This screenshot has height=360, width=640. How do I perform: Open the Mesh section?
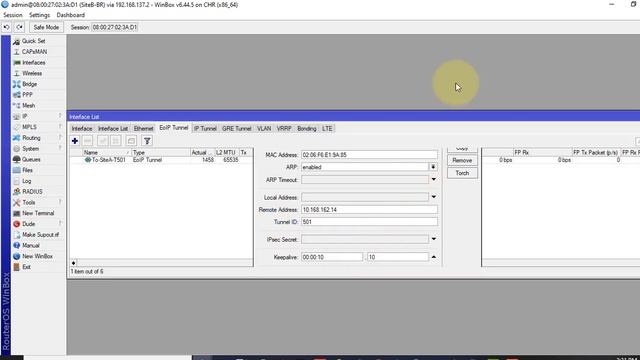(x=28, y=106)
